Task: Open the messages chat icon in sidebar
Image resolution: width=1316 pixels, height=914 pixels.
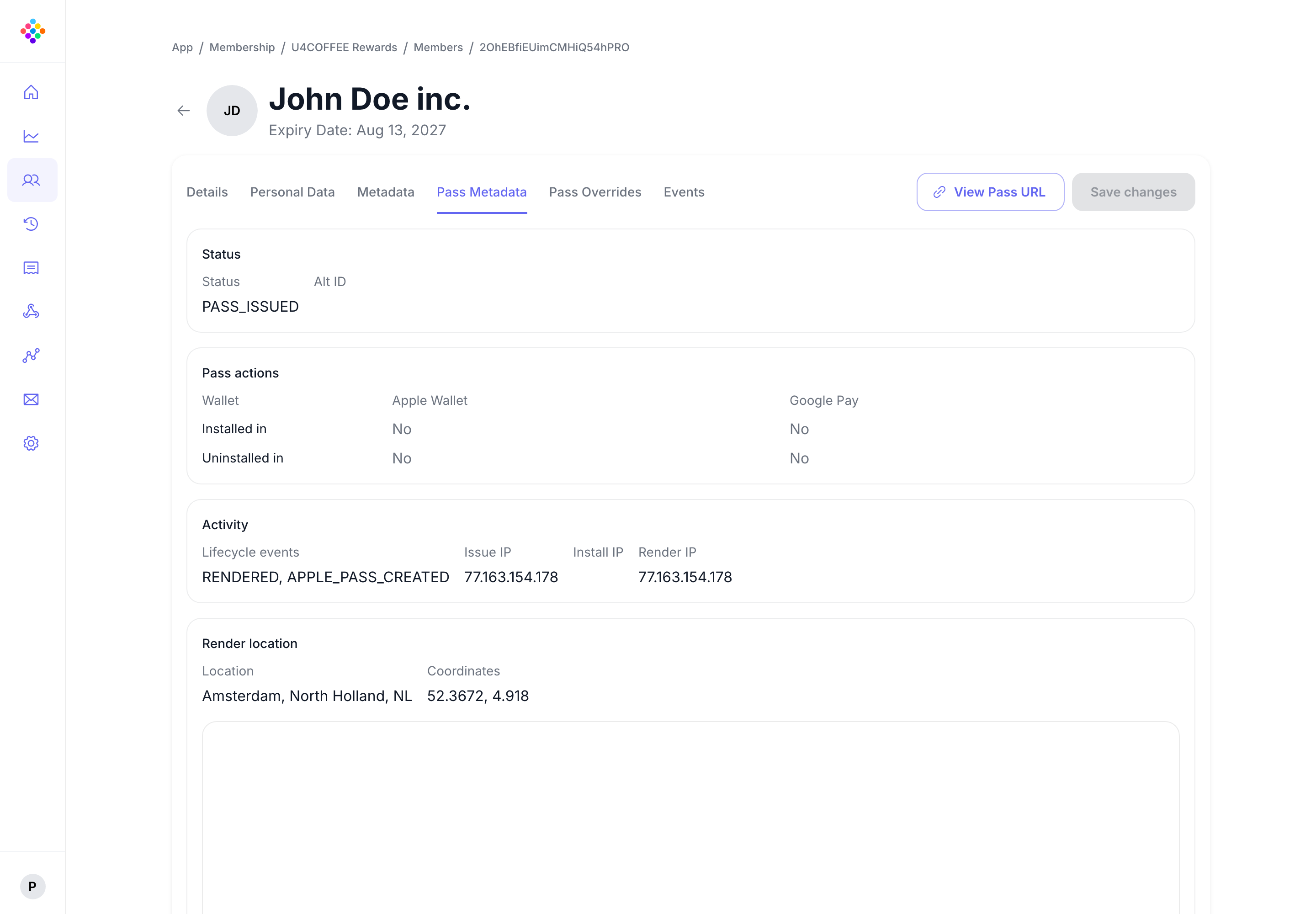Action: pos(31,267)
